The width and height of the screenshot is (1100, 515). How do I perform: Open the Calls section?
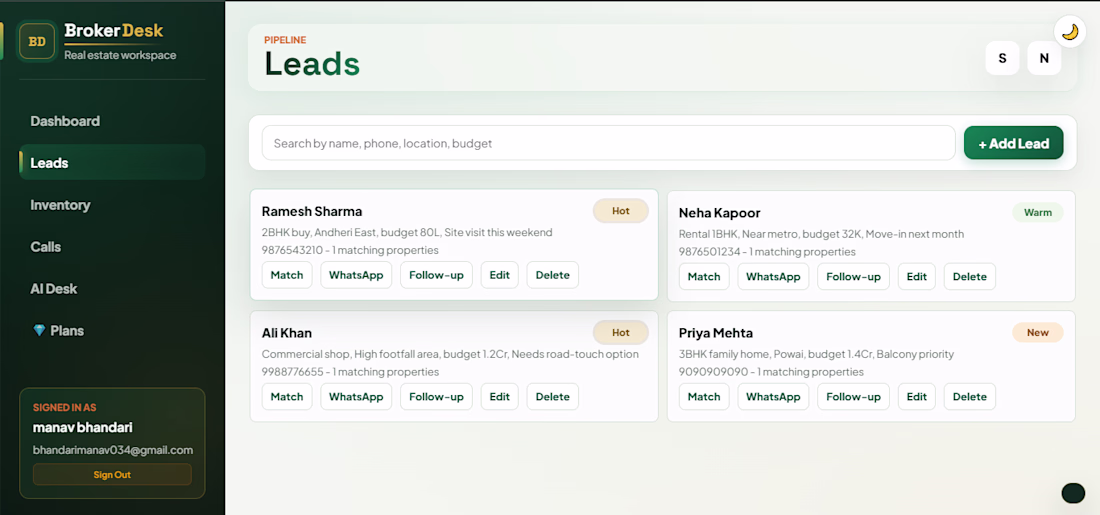click(112, 247)
